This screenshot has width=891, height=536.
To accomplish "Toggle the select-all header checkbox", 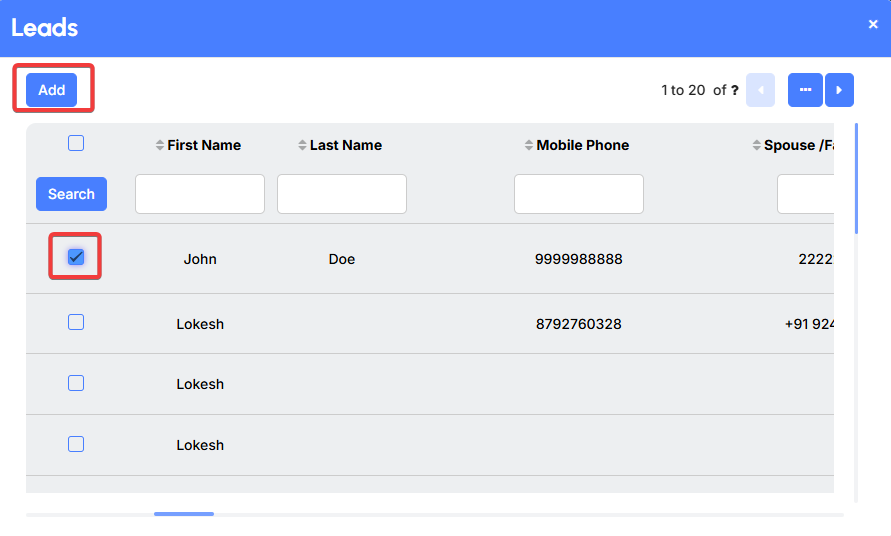I will pyautogui.click(x=76, y=143).
